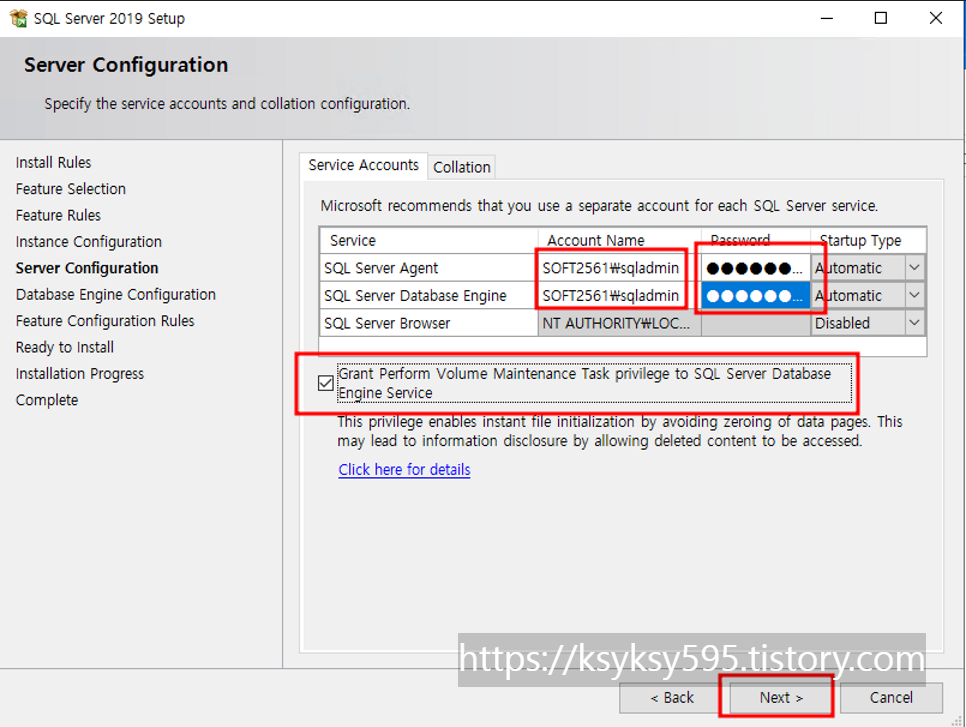Click Installation Progress step
This screenshot has height=727, width=966.
pos(79,374)
